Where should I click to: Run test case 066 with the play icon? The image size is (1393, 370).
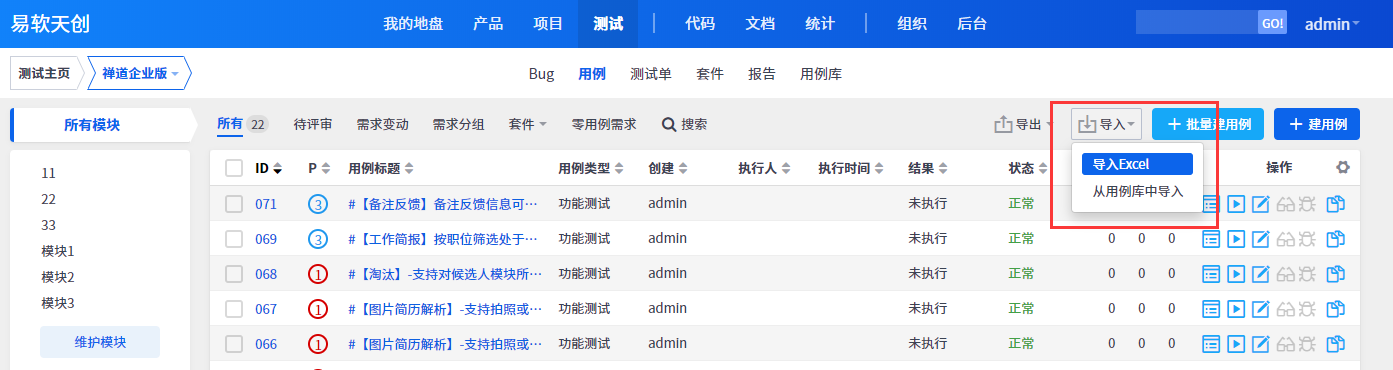point(1236,344)
